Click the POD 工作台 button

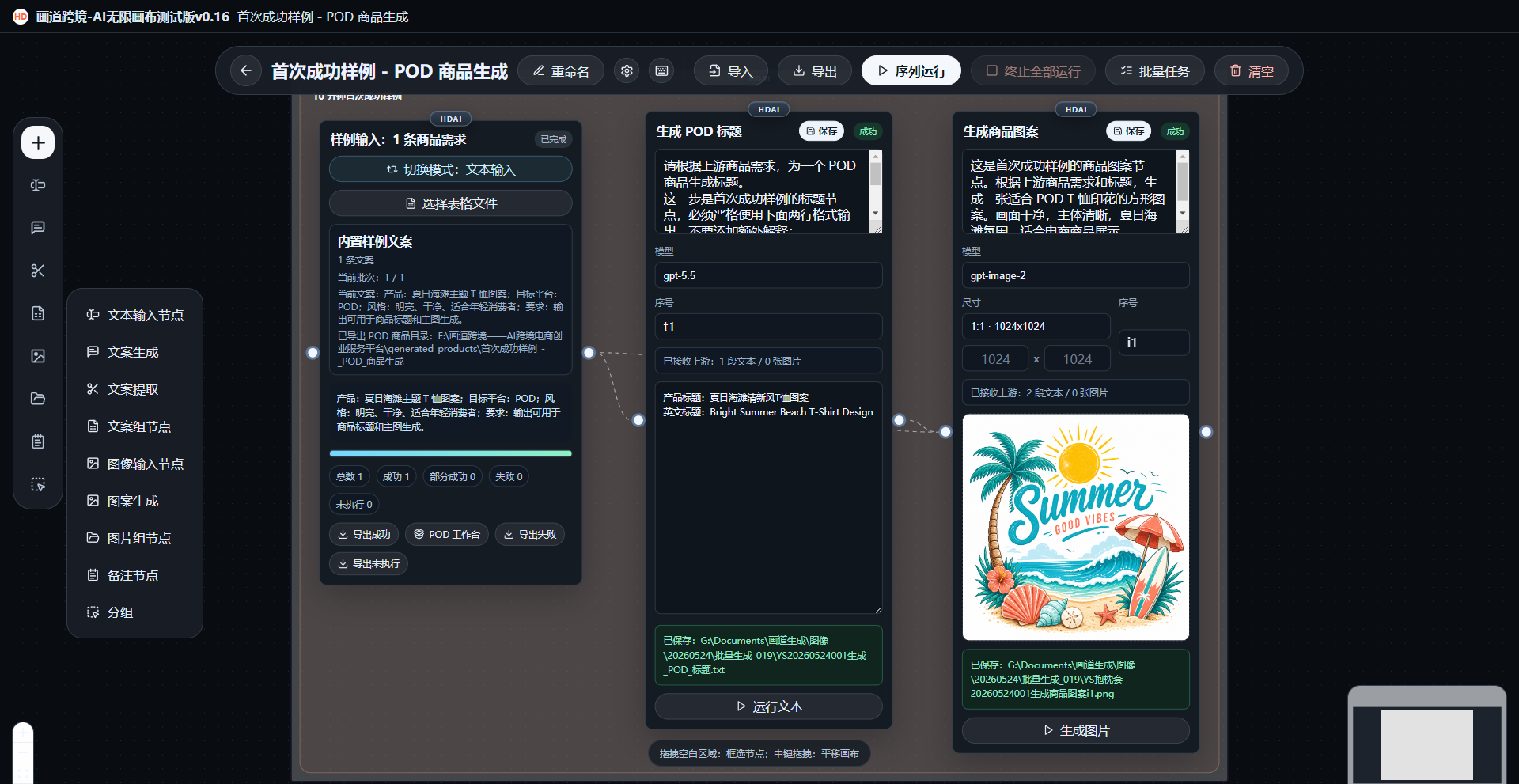click(447, 534)
